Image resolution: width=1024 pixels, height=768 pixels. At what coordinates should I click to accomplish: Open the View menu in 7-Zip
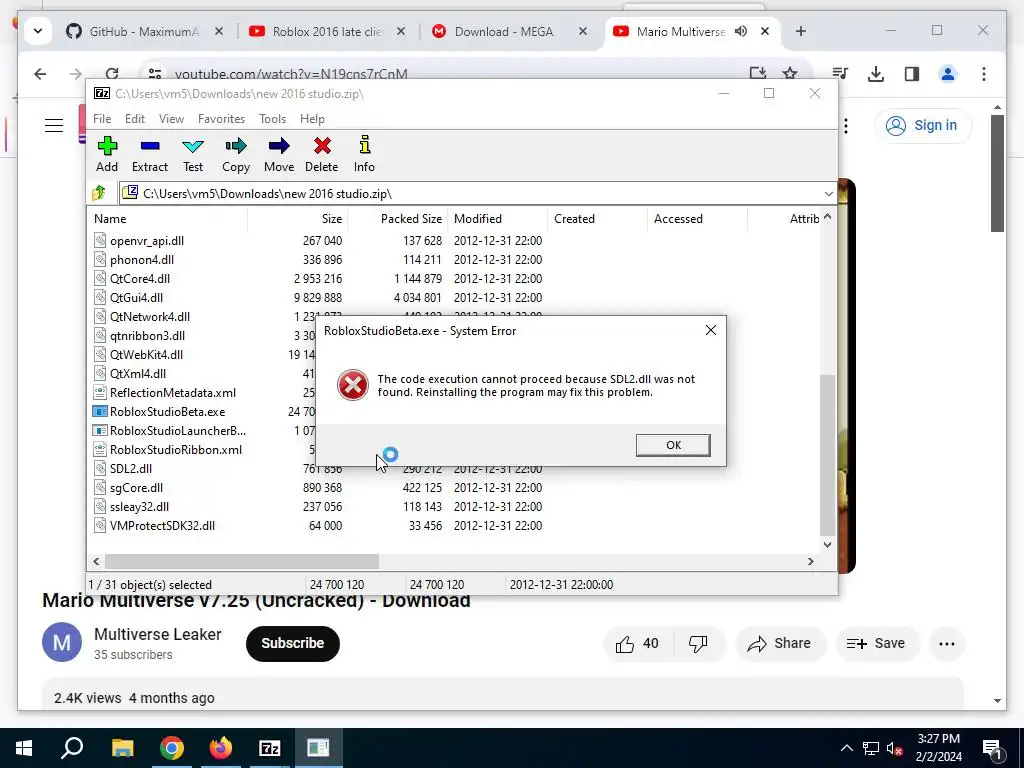[x=171, y=119]
